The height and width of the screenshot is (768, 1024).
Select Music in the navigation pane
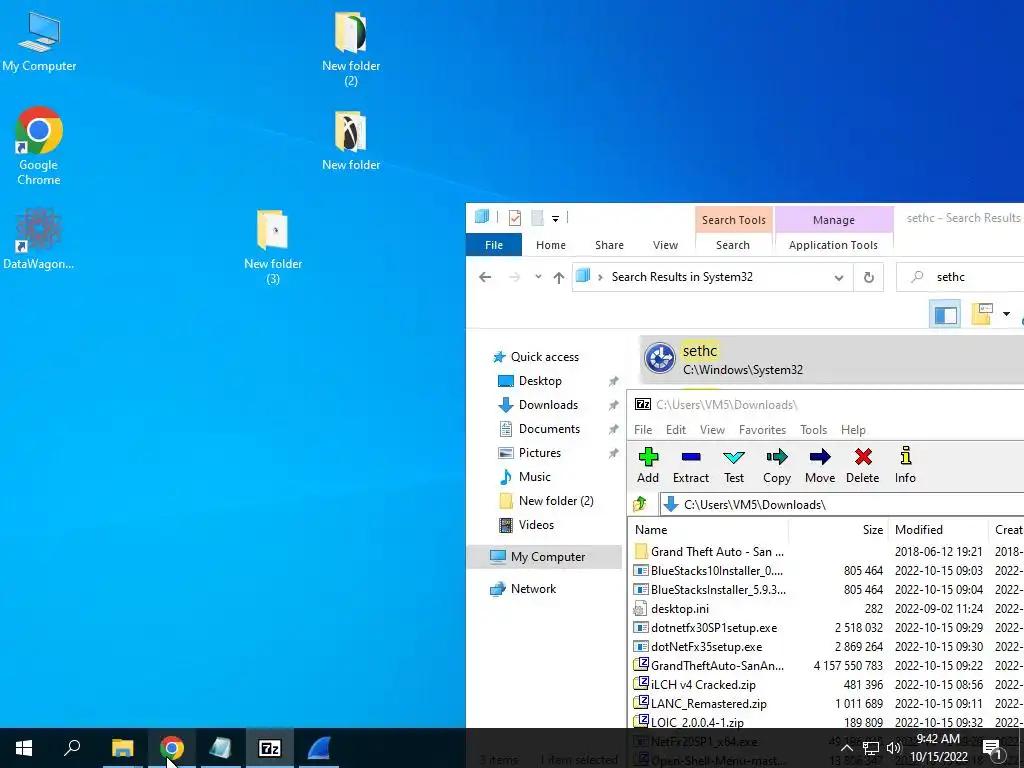tap(534, 477)
